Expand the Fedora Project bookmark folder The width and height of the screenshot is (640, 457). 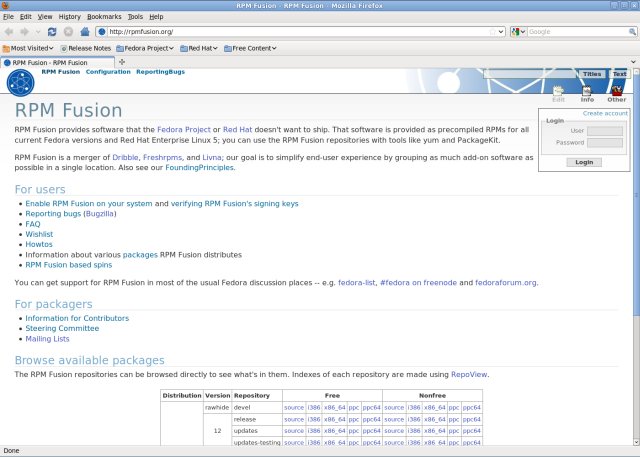pos(145,48)
